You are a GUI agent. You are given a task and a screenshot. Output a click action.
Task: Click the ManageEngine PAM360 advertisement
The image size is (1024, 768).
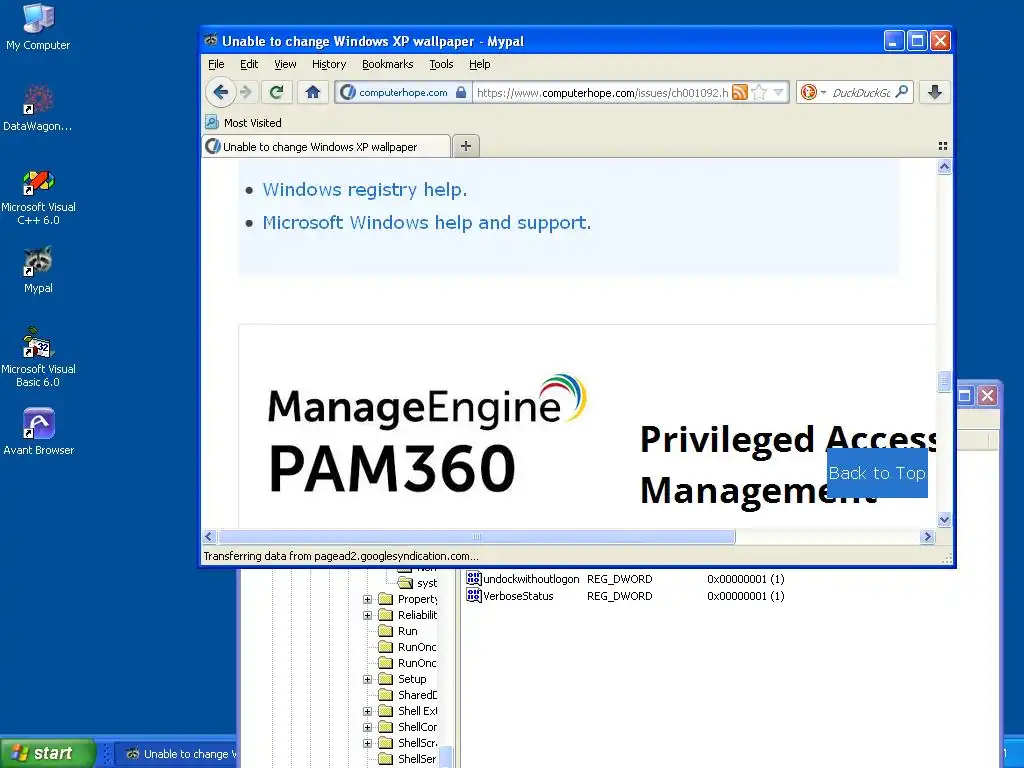pos(586,426)
